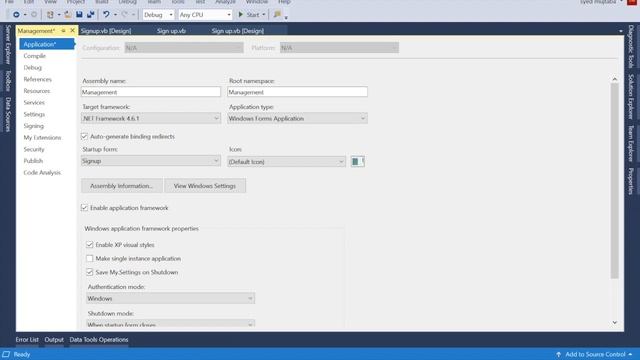640x360 pixels.
Task: Click the Assembly name input field
Action: click(151, 92)
